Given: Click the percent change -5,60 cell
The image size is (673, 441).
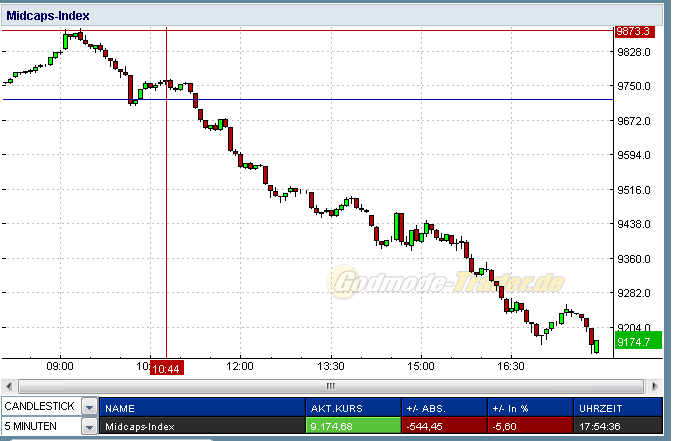Looking at the screenshot, I should point(530,426).
